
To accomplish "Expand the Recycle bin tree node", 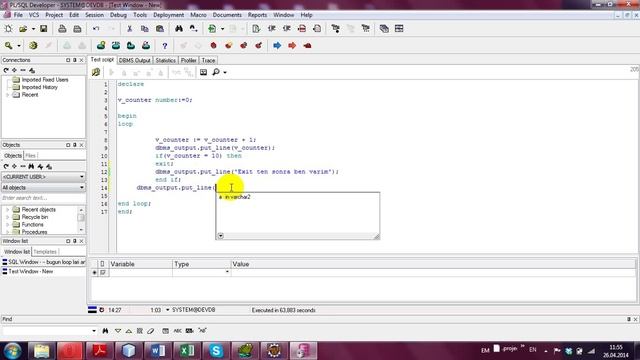I will (x=7, y=217).
